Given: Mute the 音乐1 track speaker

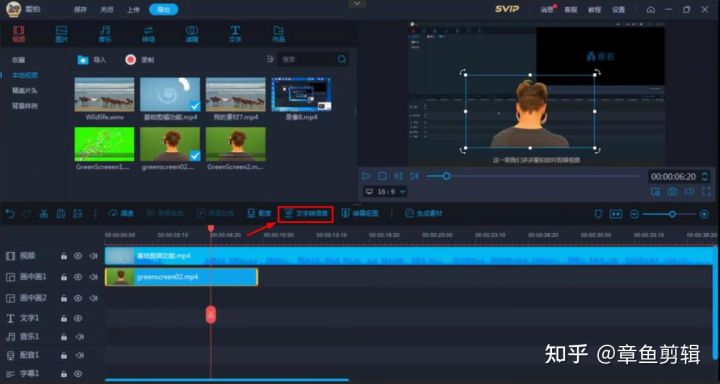Looking at the screenshot, I should [x=79, y=337].
